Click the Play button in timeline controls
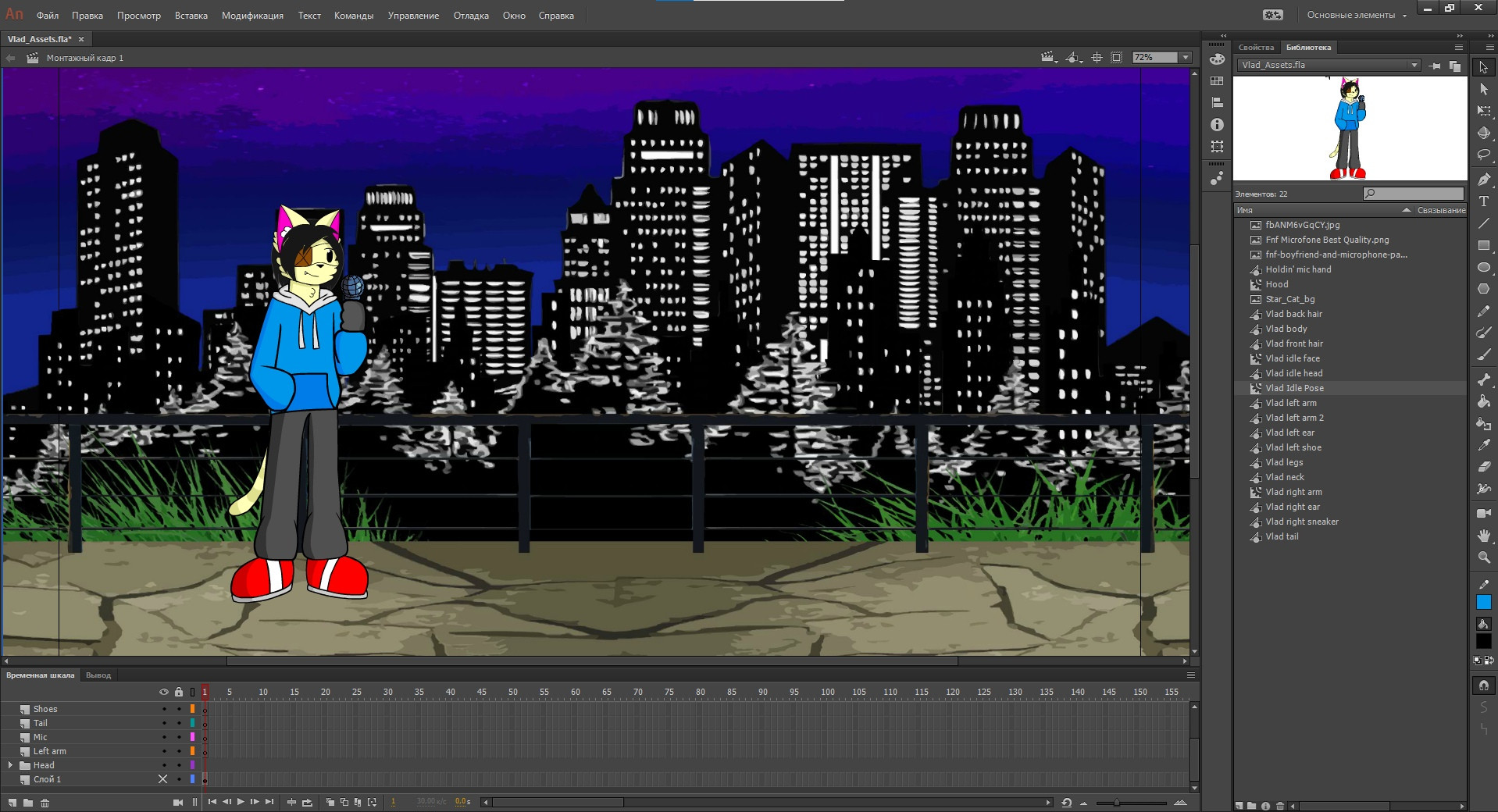Viewport: 1498px width, 812px height. coord(241,802)
